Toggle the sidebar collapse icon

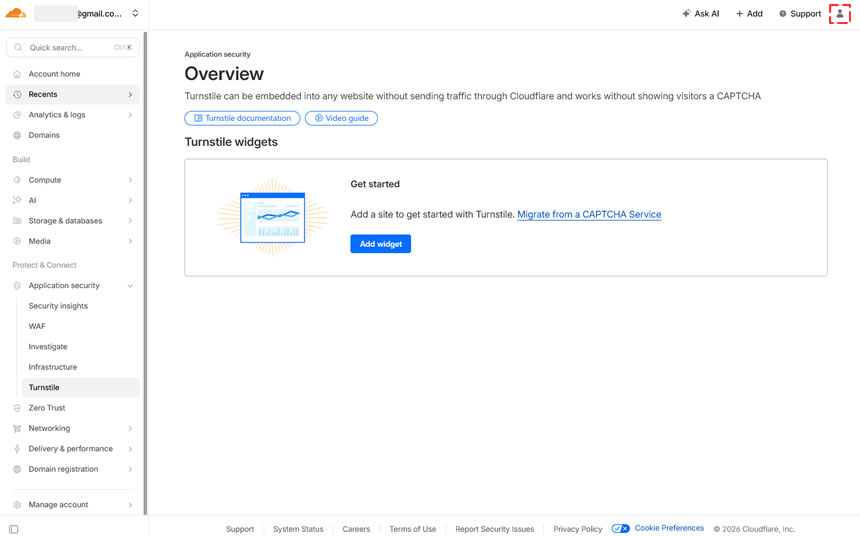pyautogui.click(x=14, y=529)
